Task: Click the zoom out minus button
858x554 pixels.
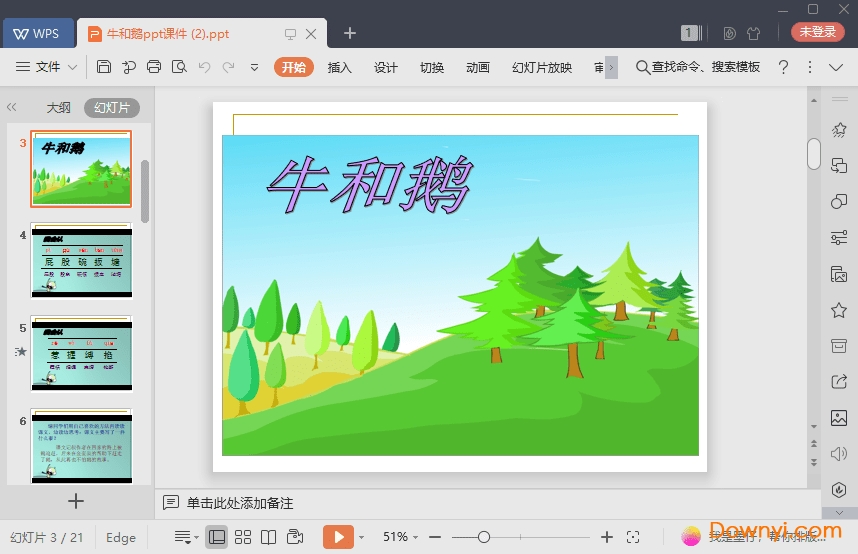Action: 435,537
